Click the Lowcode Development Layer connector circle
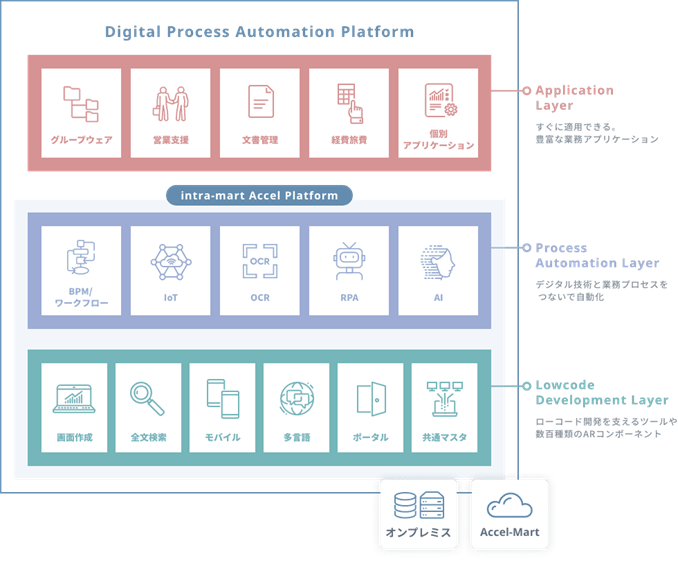 pyautogui.click(x=526, y=386)
